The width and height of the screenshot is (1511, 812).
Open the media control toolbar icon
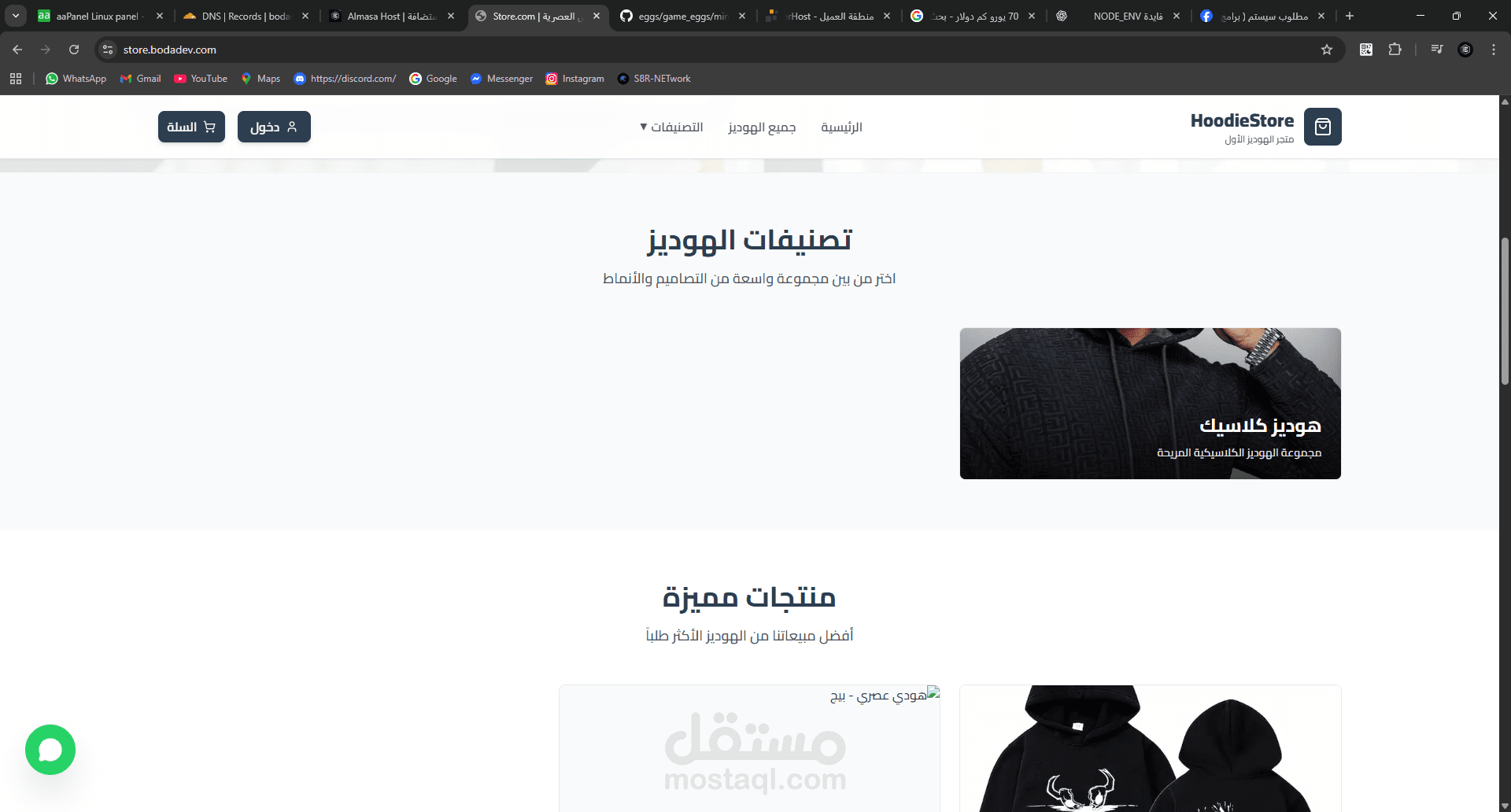click(1437, 50)
